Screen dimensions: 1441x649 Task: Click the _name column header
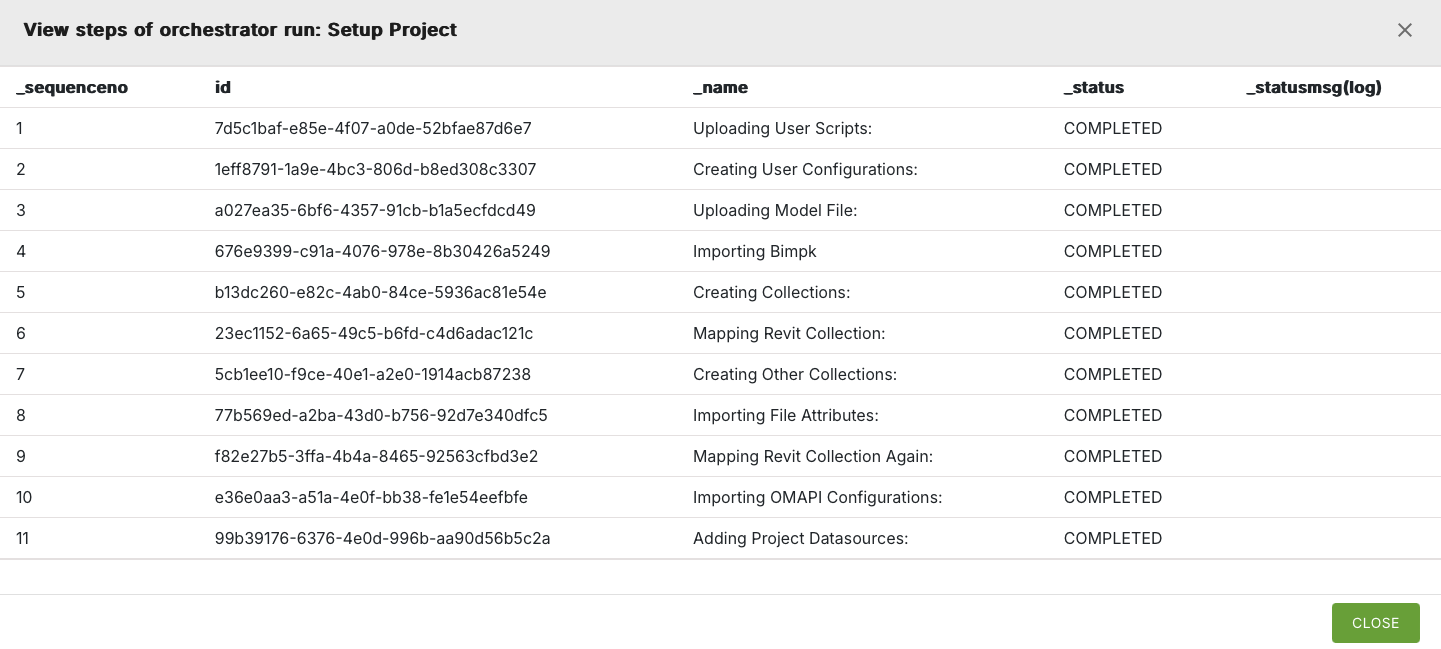720,87
